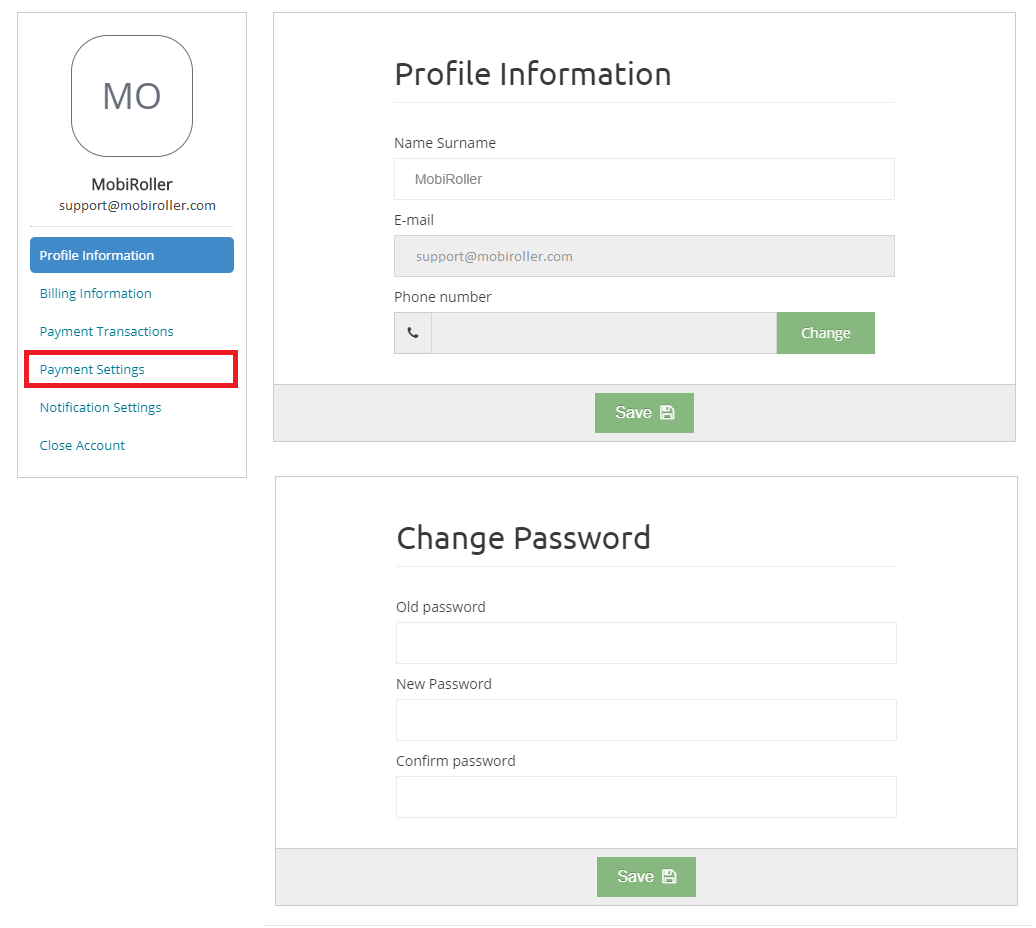
Task: Open Profile Information menu item
Action: pos(131,255)
